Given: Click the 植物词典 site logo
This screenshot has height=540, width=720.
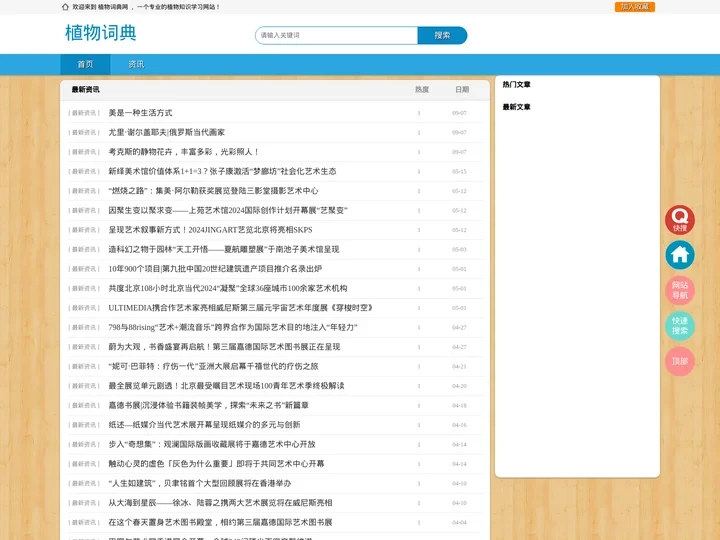Looking at the screenshot, I should (101, 33).
